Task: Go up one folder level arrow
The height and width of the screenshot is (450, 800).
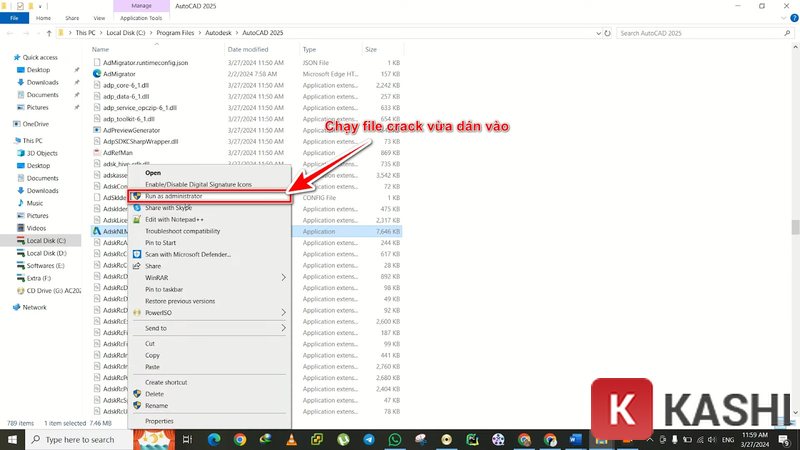Action: click(x=49, y=33)
